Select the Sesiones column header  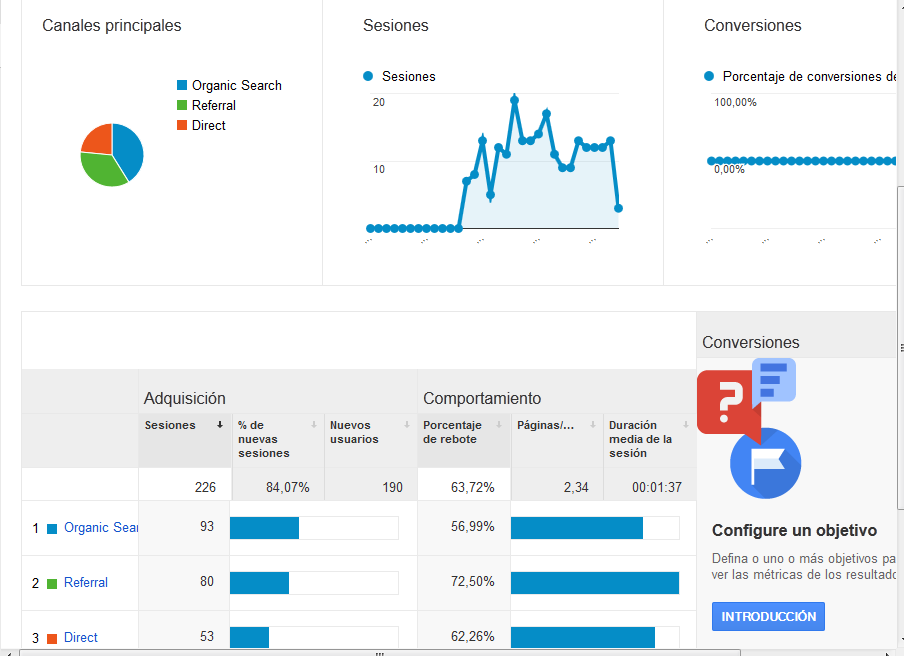tap(185, 440)
